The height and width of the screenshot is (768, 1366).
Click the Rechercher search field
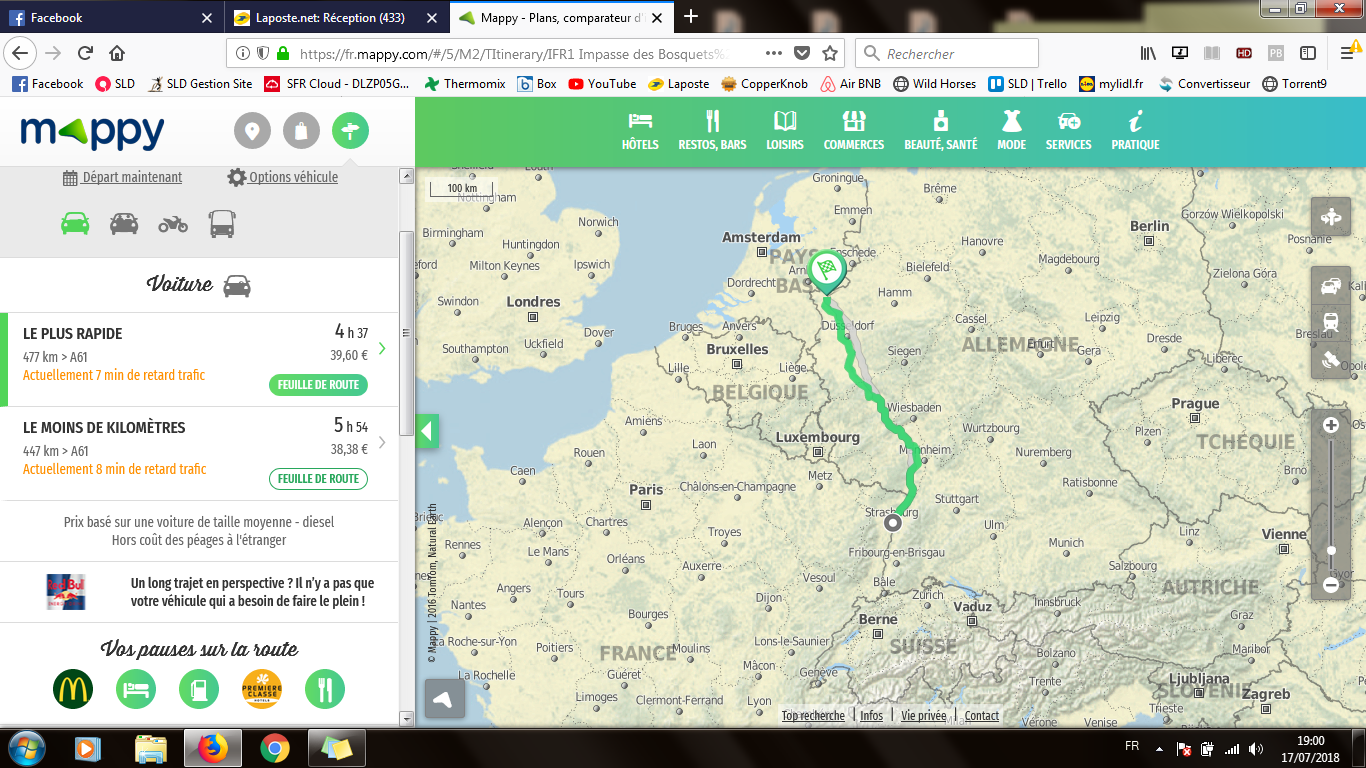click(x=948, y=53)
